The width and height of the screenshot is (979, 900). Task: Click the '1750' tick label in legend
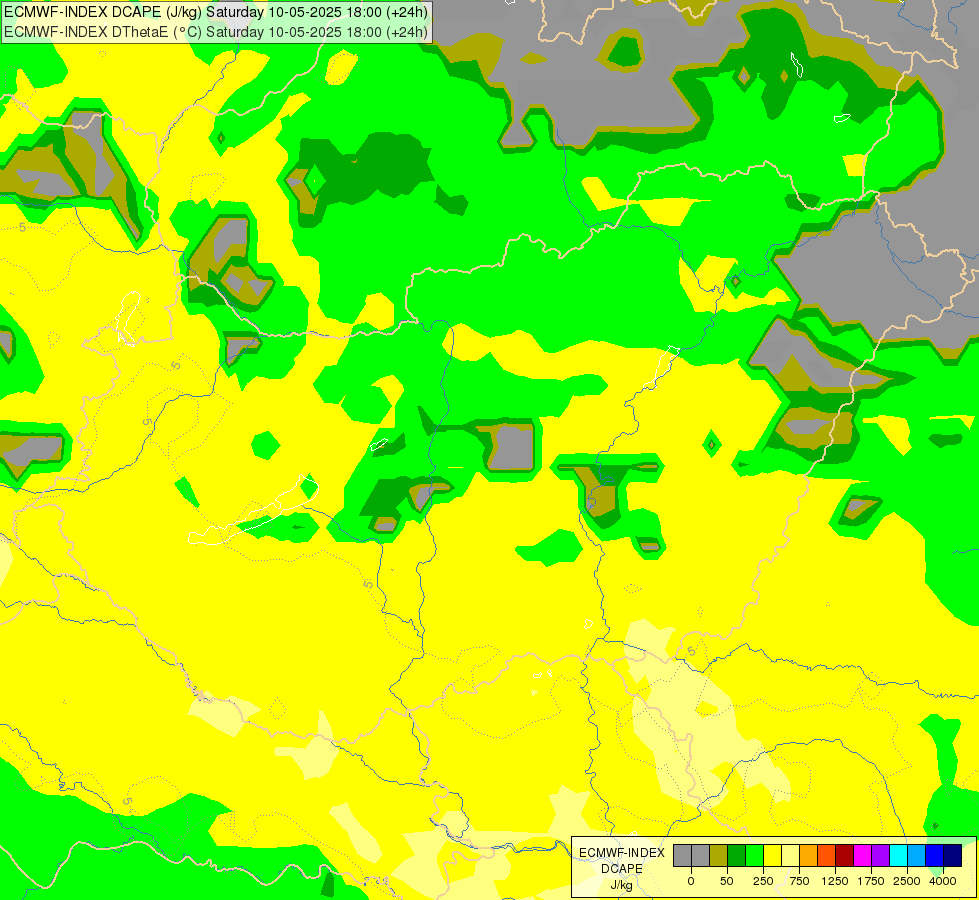(x=871, y=881)
